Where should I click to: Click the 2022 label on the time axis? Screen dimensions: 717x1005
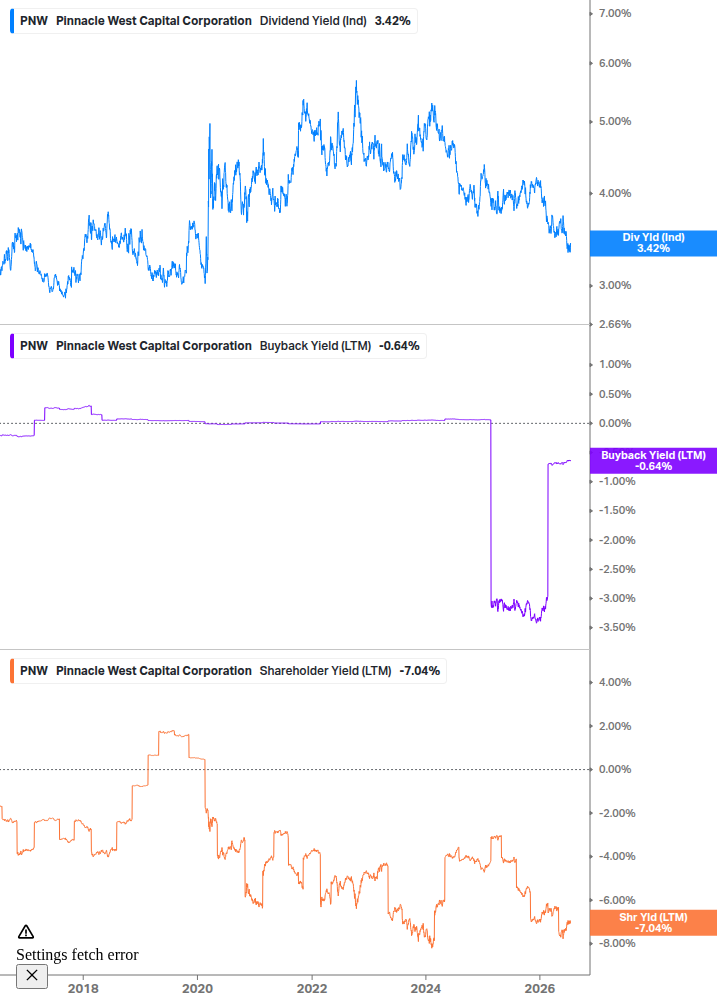pyautogui.click(x=312, y=988)
